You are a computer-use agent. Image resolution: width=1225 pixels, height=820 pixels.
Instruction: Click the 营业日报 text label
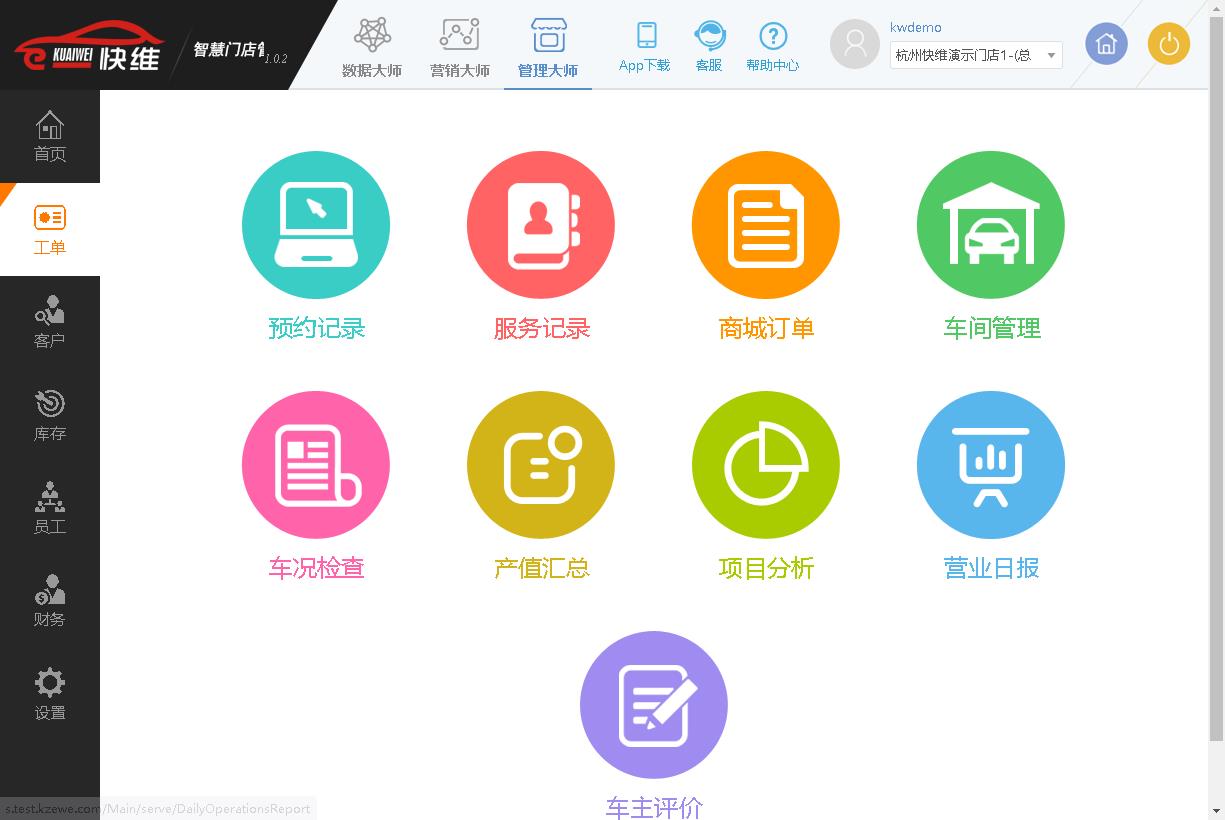tap(991, 568)
